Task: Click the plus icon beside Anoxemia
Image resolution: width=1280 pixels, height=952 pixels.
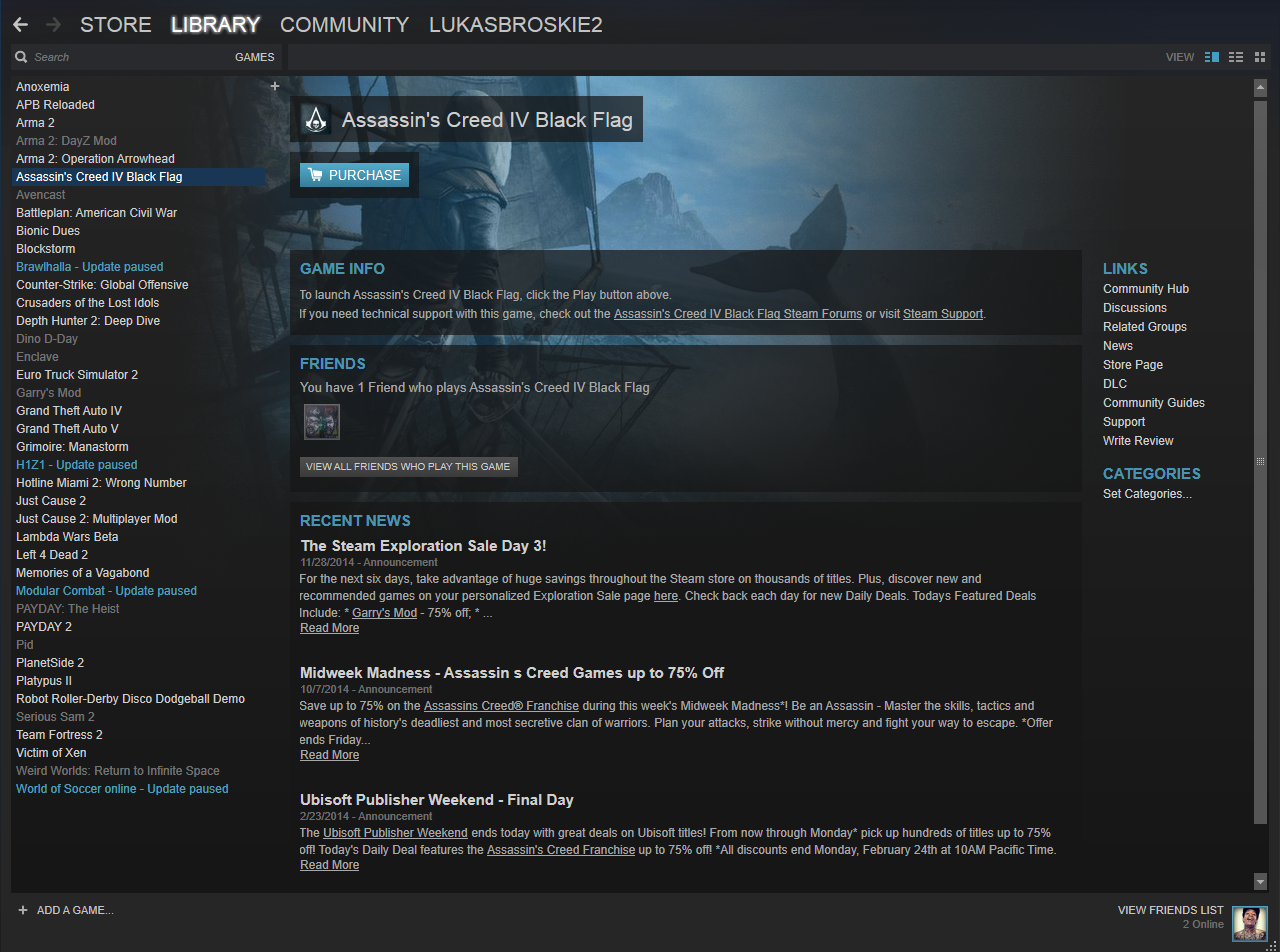Action: pos(275,86)
